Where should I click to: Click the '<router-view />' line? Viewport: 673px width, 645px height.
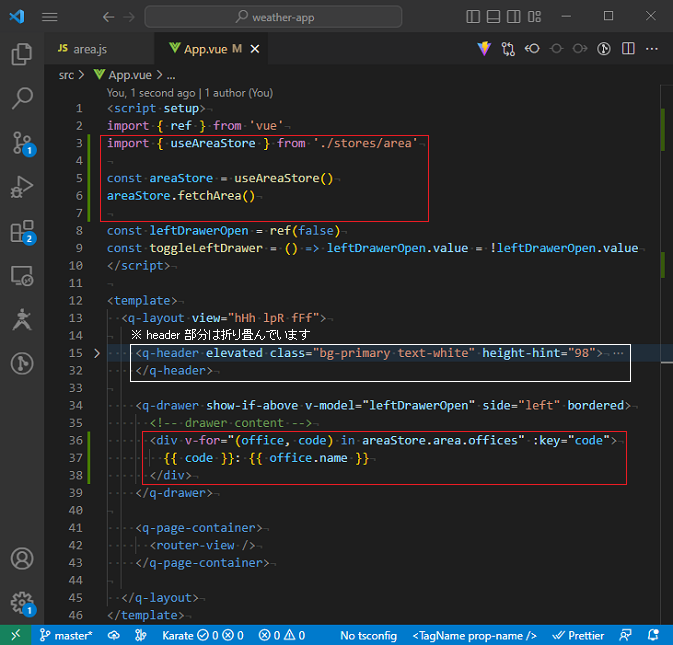pos(203,545)
